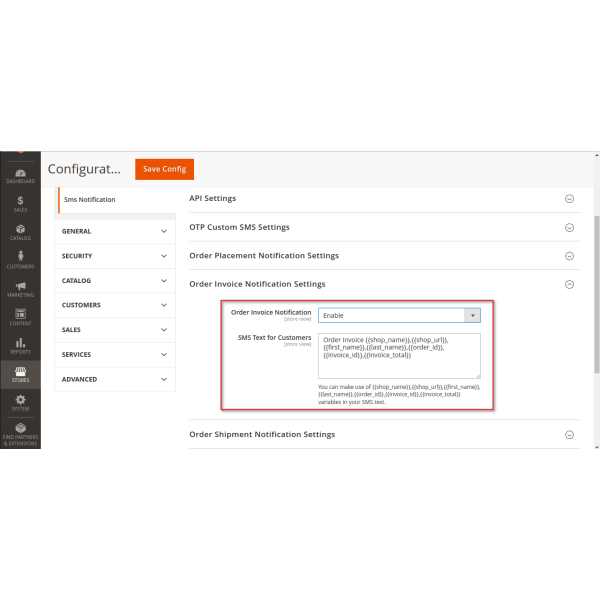Open Find Partners & Extensions icon

(x=20, y=431)
